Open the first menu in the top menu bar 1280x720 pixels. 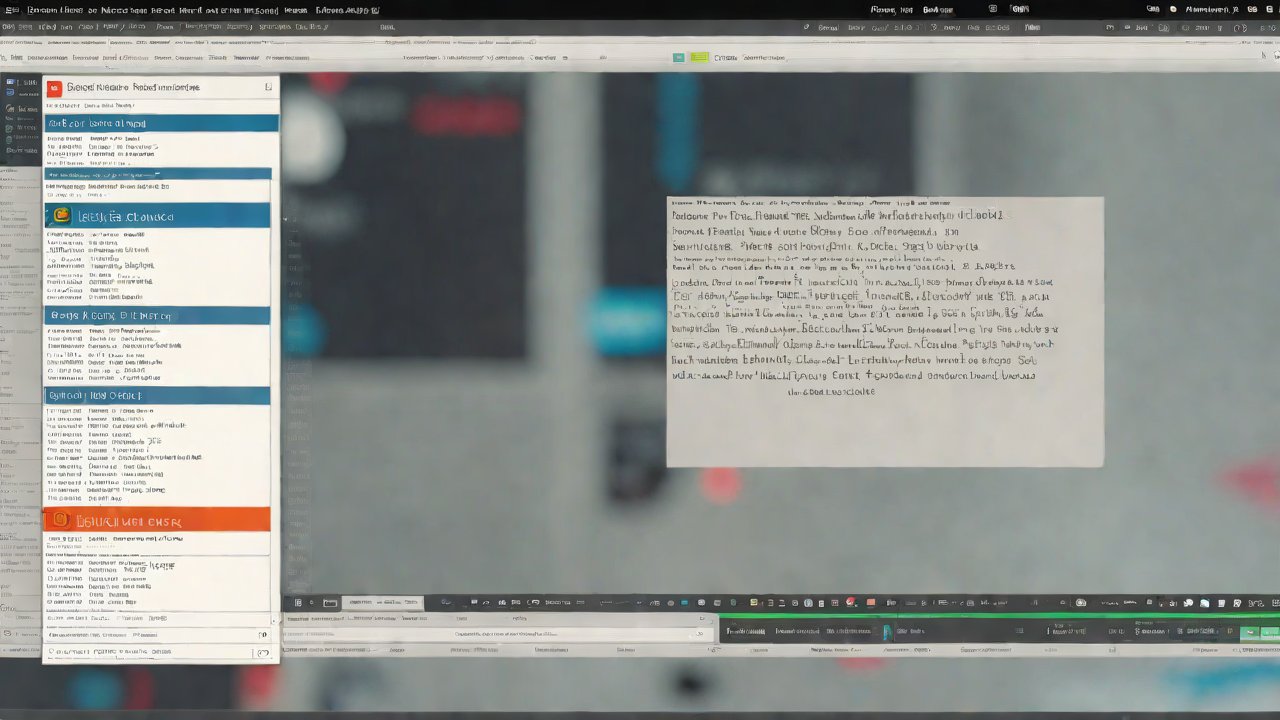(12, 10)
